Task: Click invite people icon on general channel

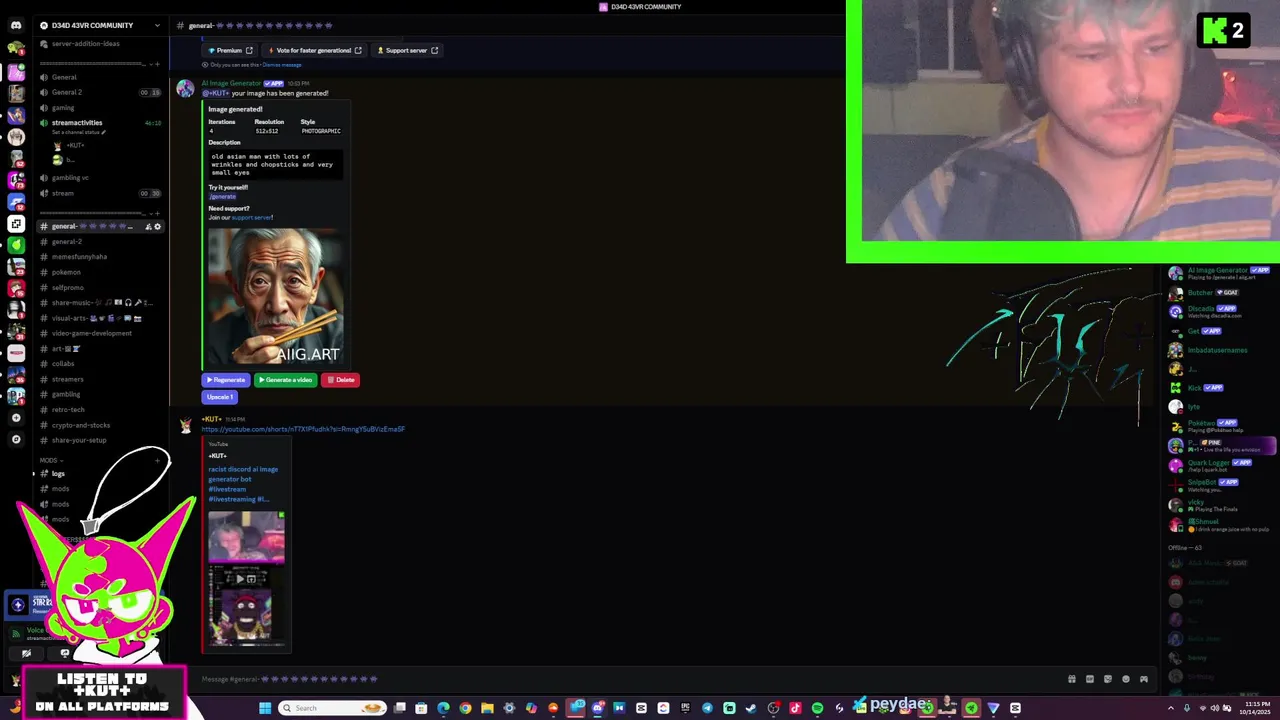Action: coord(148,227)
